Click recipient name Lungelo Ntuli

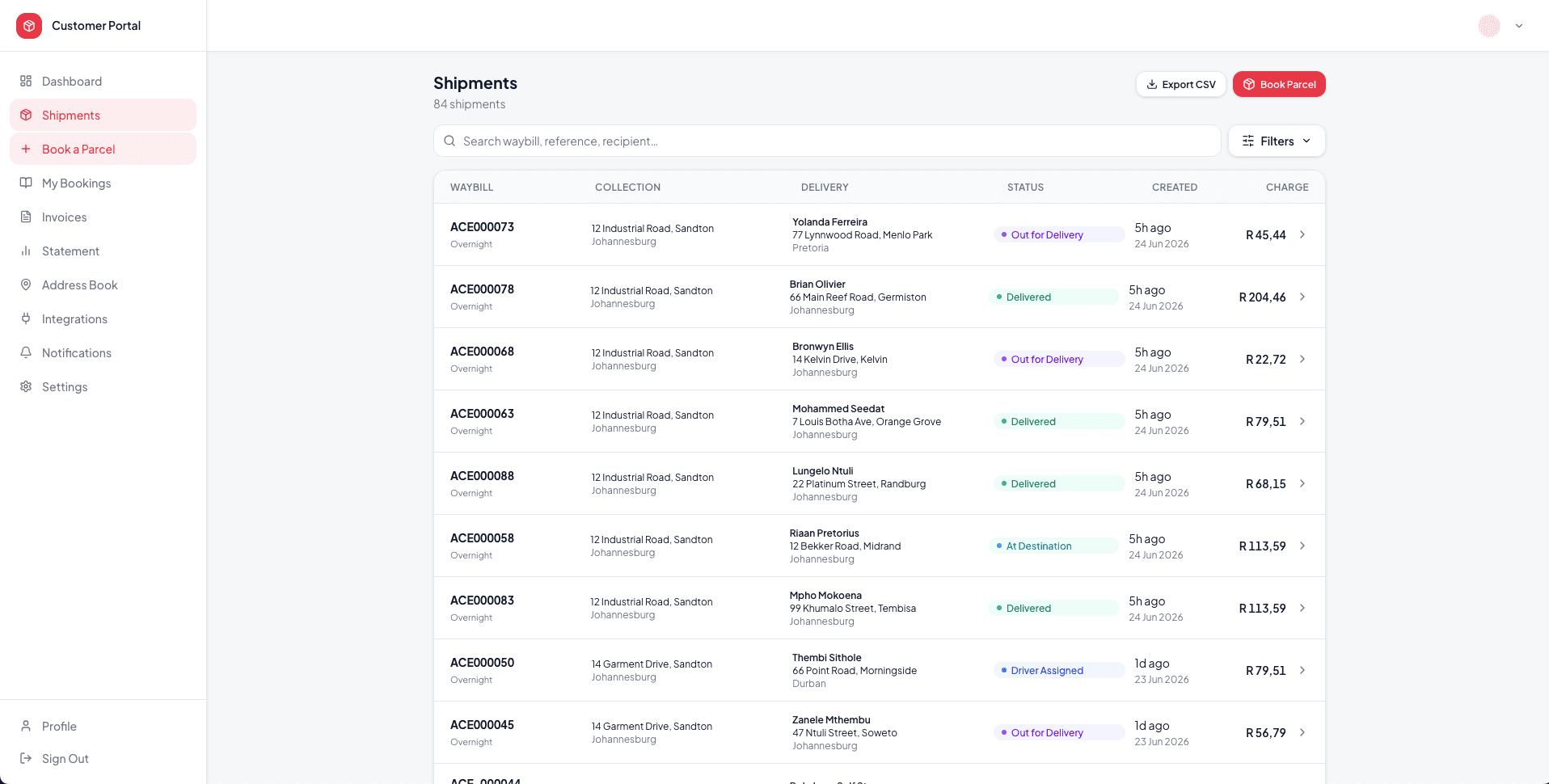[x=822, y=471]
